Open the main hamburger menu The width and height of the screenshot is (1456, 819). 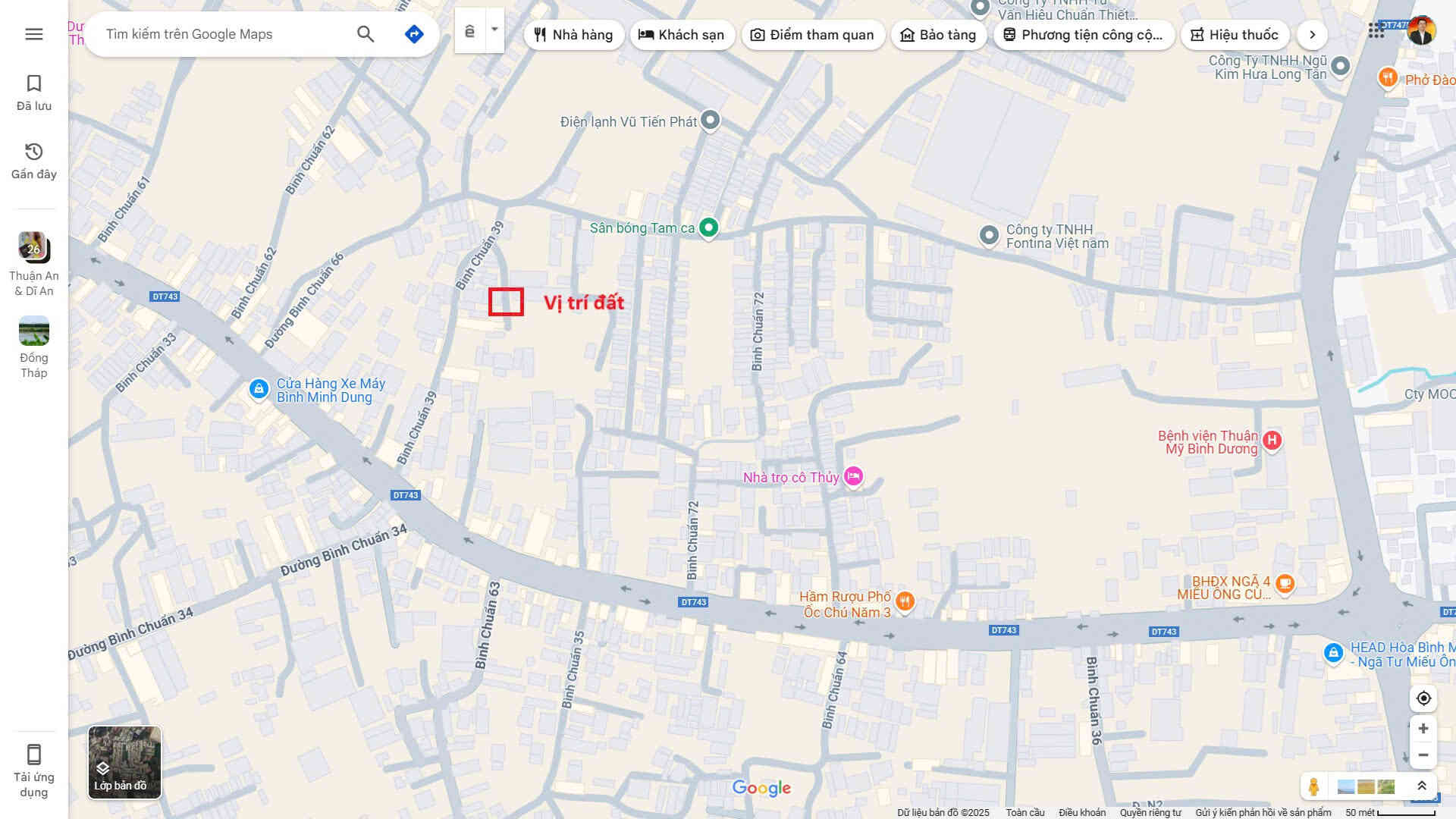tap(33, 34)
